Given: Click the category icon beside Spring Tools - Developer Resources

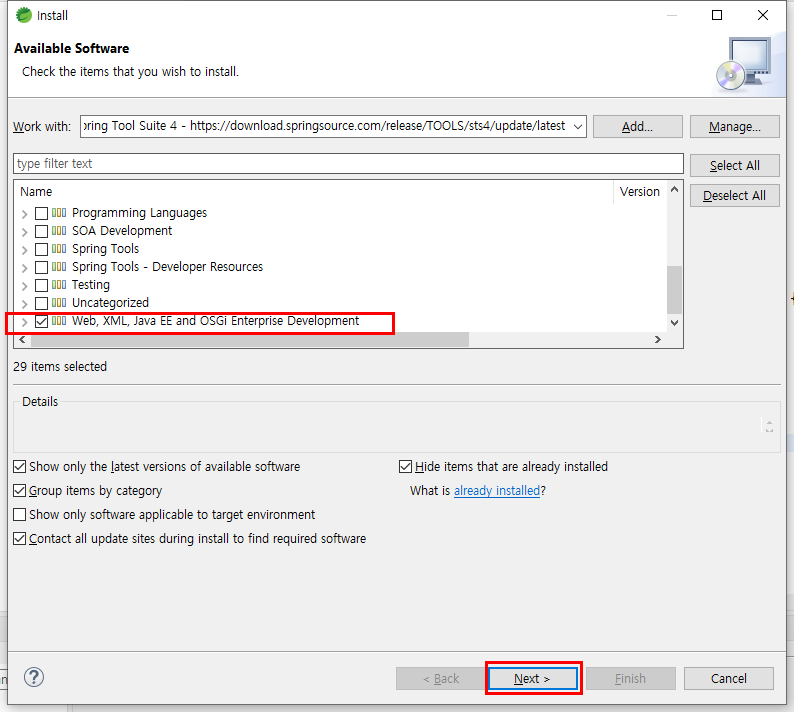Looking at the screenshot, I should click(x=59, y=267).
